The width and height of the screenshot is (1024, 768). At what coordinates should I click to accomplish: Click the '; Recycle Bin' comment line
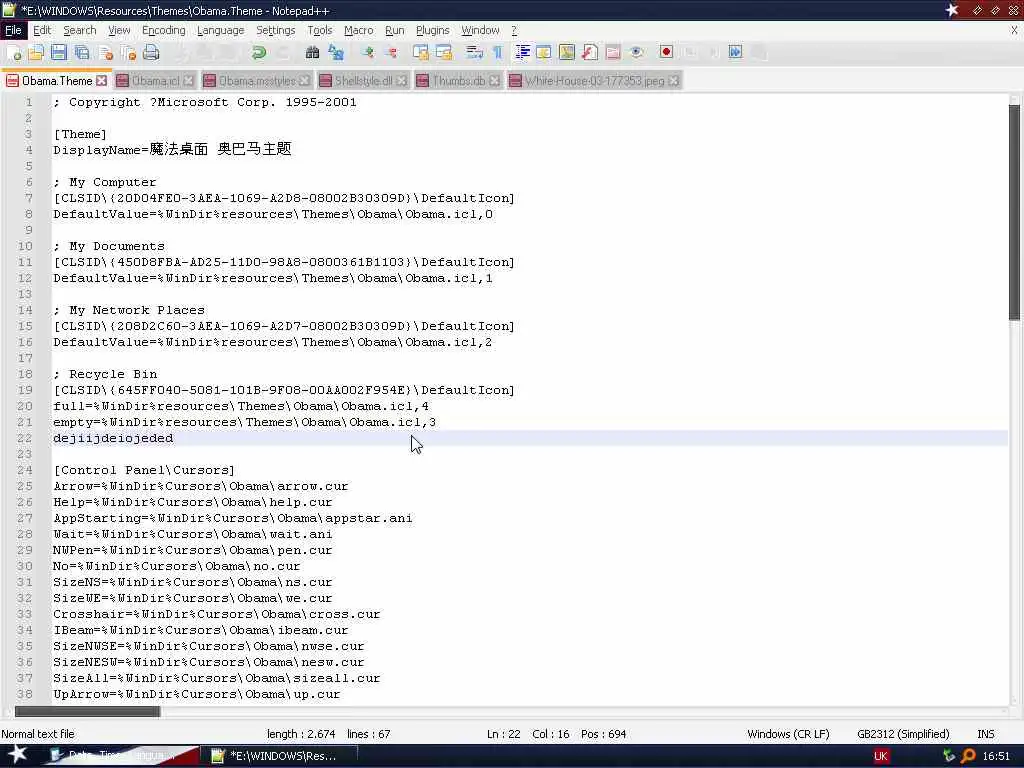pos(105,374)
